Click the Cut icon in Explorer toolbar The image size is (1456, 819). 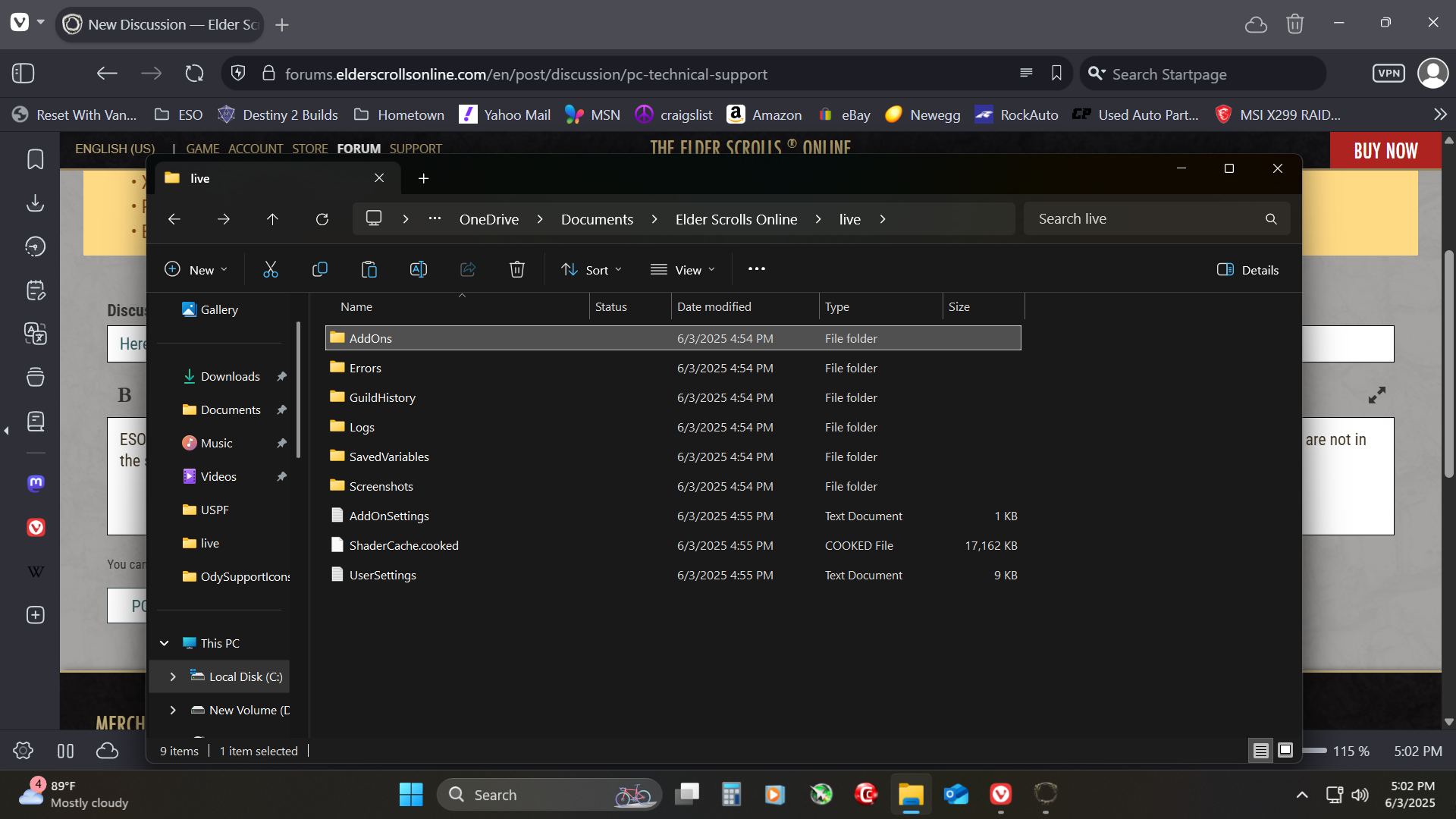(x=271, y=269)
